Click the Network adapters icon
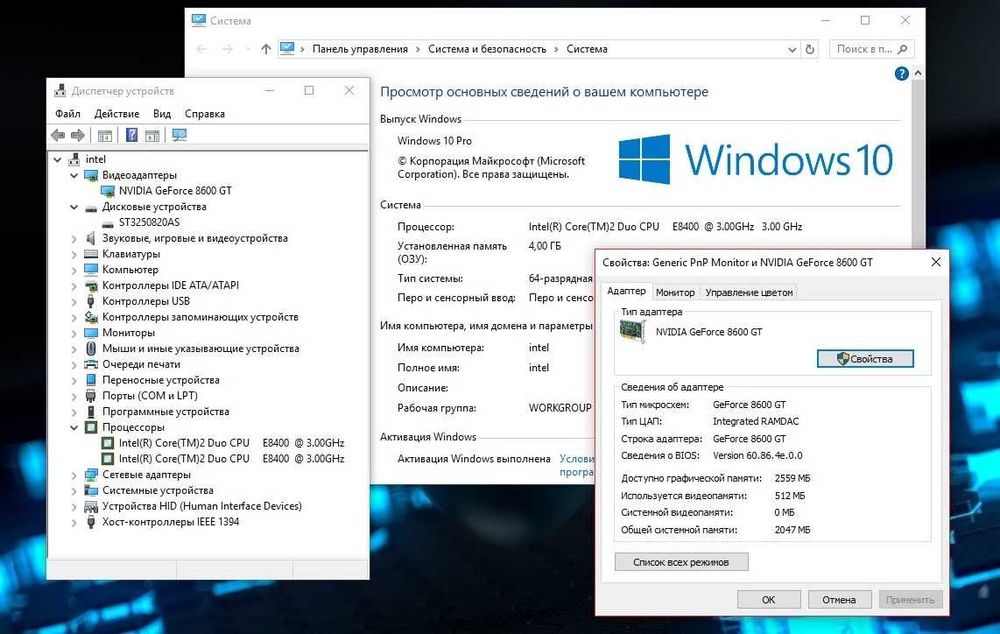 [x=91, y=475]
